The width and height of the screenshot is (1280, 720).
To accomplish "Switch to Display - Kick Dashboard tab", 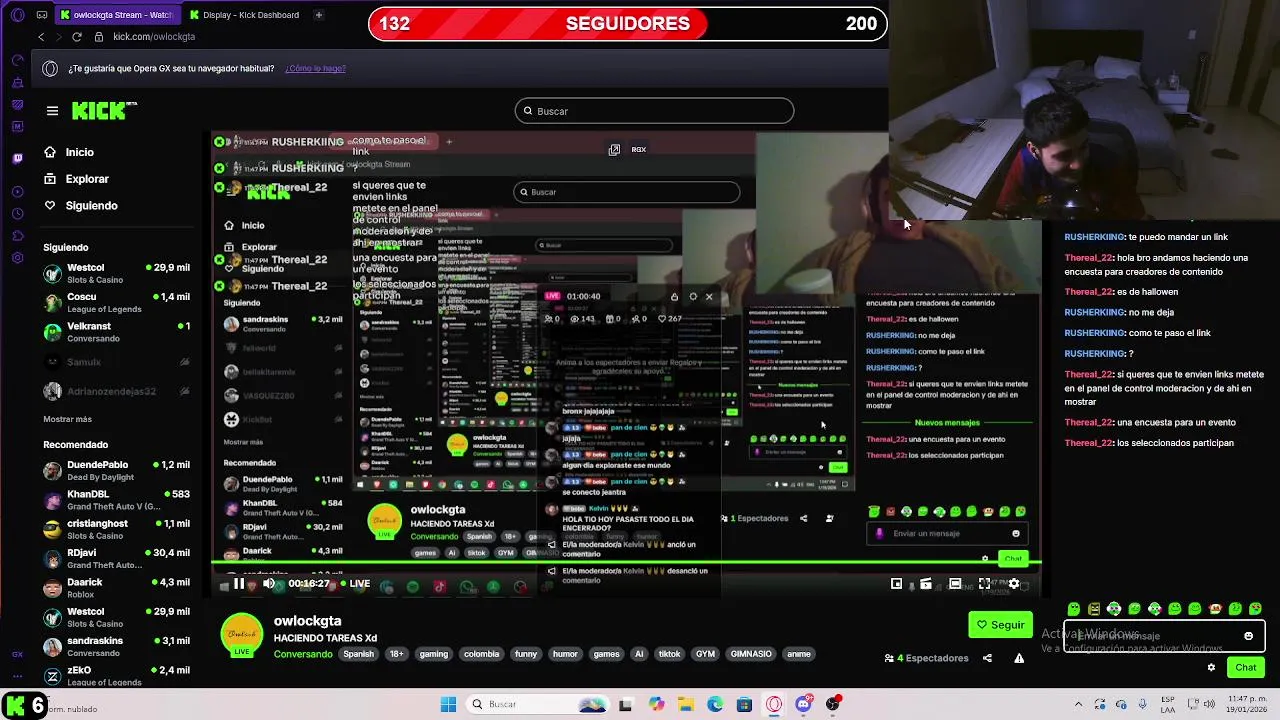I will 244,15.
